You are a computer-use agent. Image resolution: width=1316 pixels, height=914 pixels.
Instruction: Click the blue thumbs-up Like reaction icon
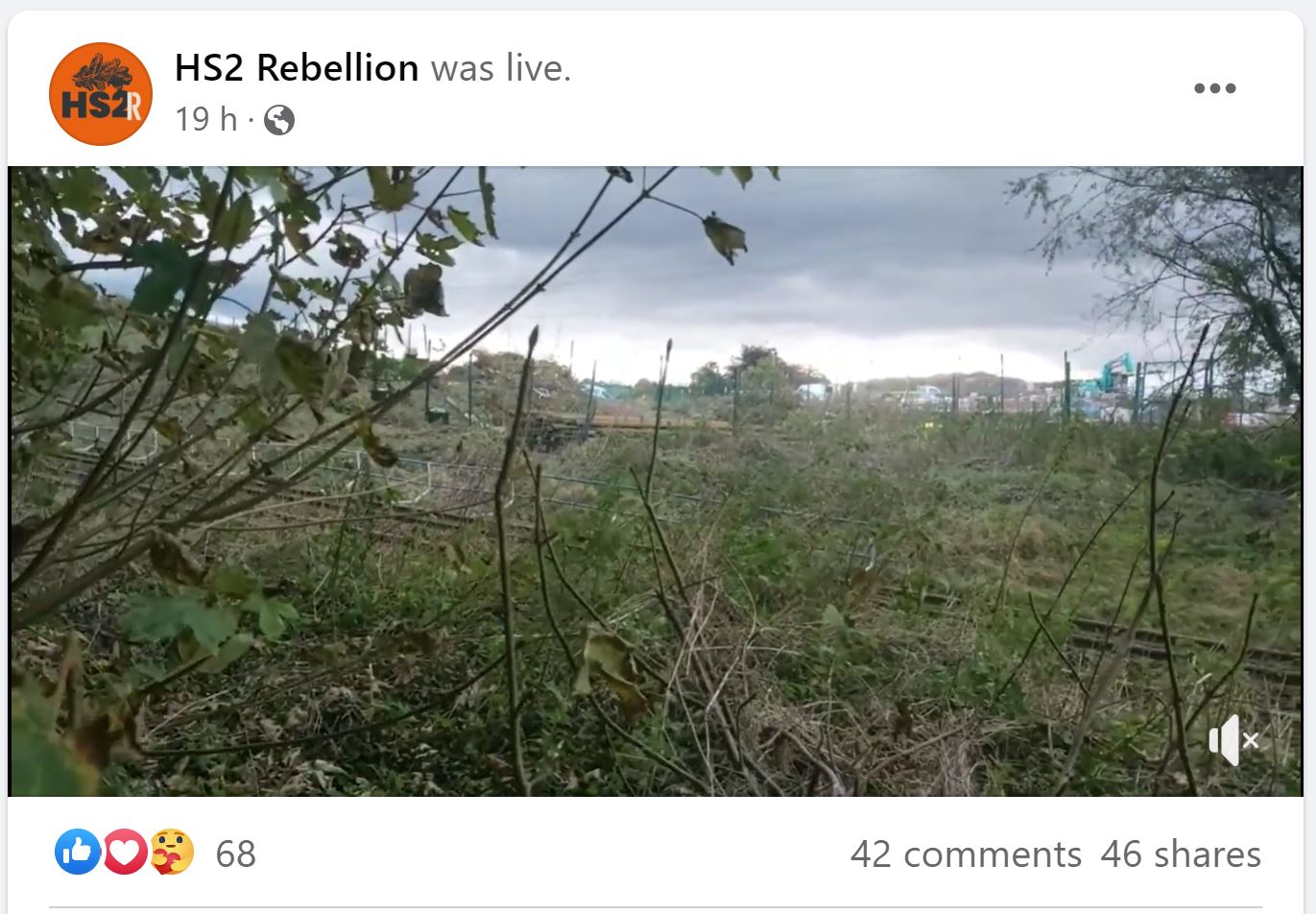[78, 852]
